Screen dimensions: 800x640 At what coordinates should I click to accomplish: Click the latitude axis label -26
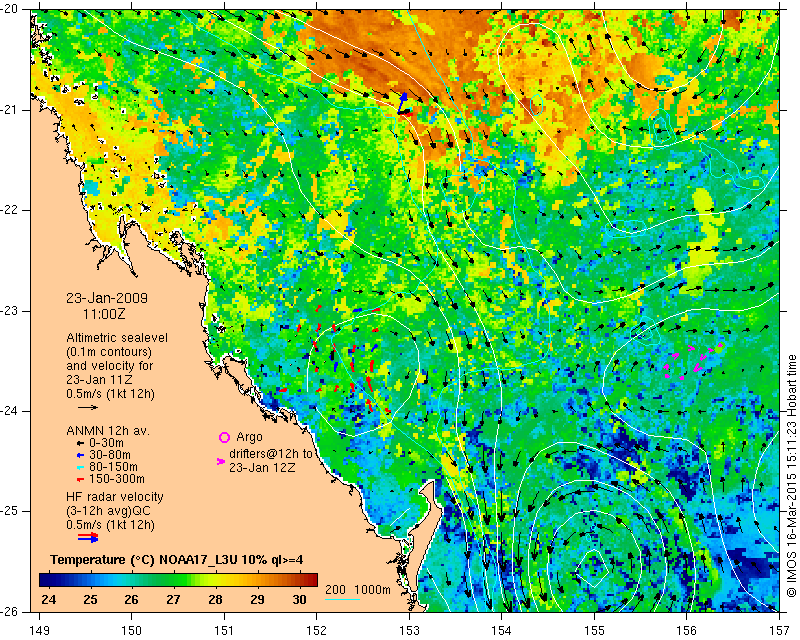10,611
